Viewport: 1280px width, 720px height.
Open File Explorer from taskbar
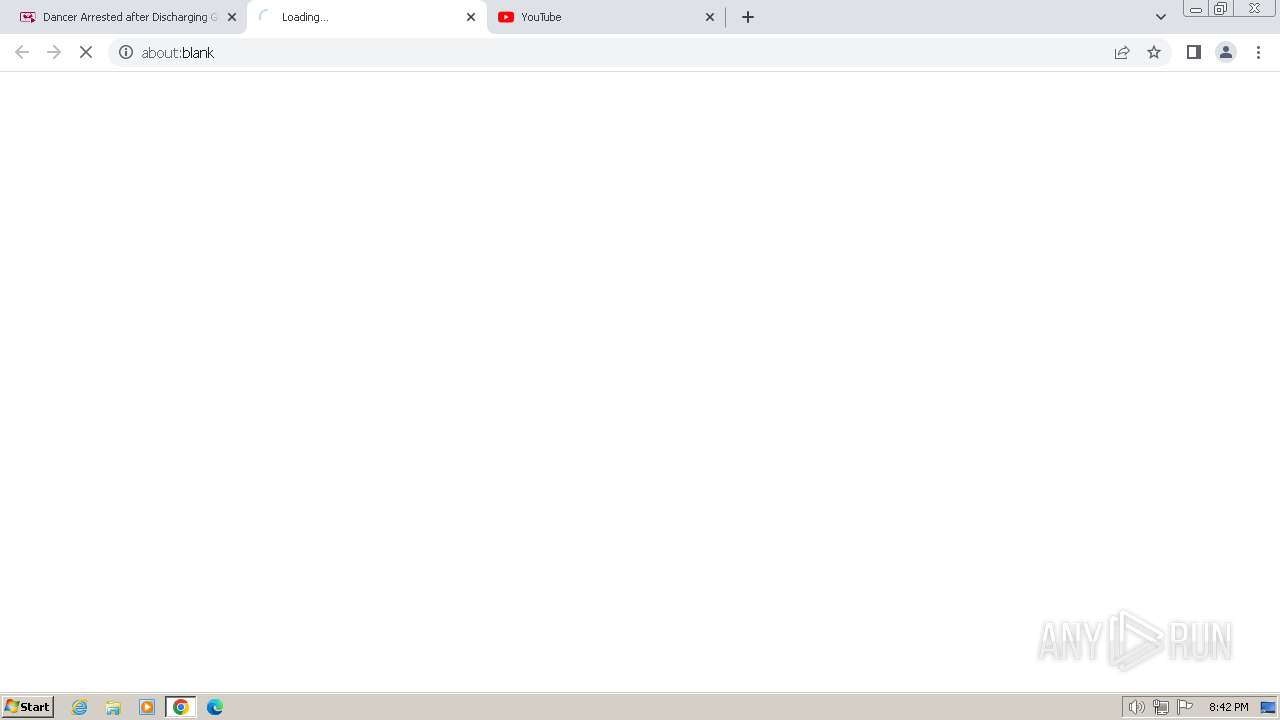pyautogui.click(x=113, y=707)
